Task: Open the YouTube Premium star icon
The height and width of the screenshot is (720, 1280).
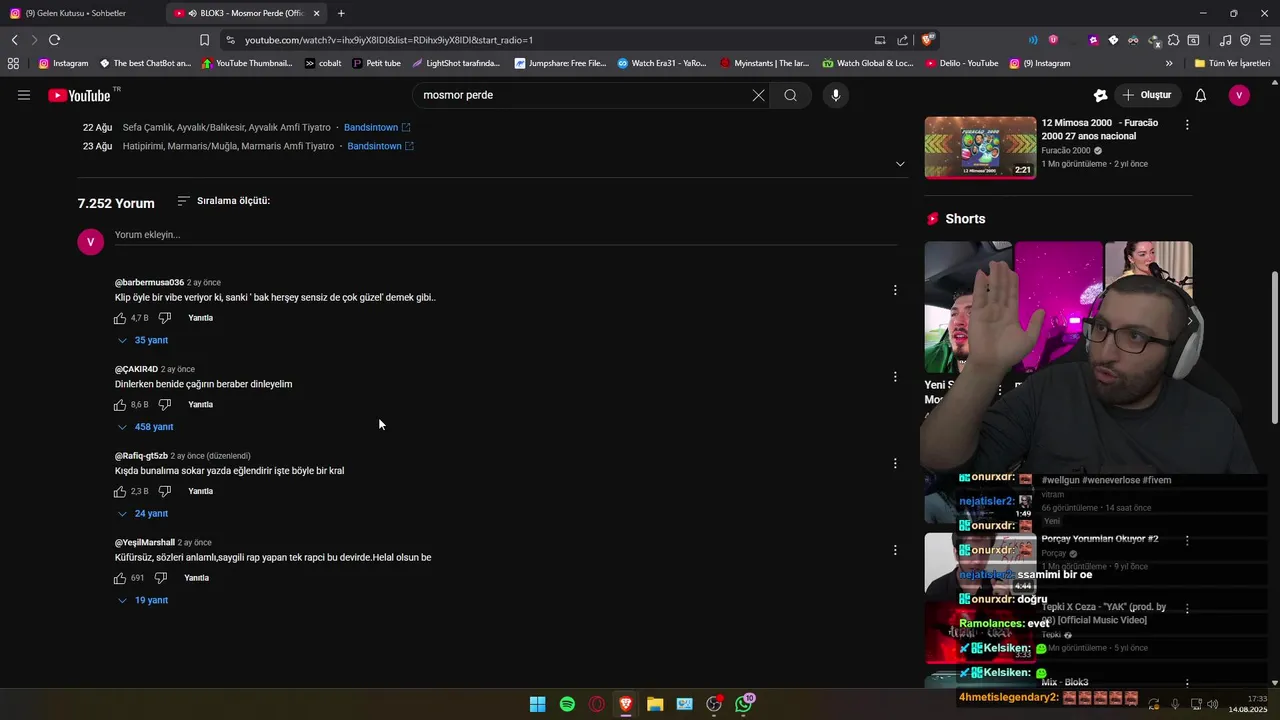Action: coord(1100,95)
